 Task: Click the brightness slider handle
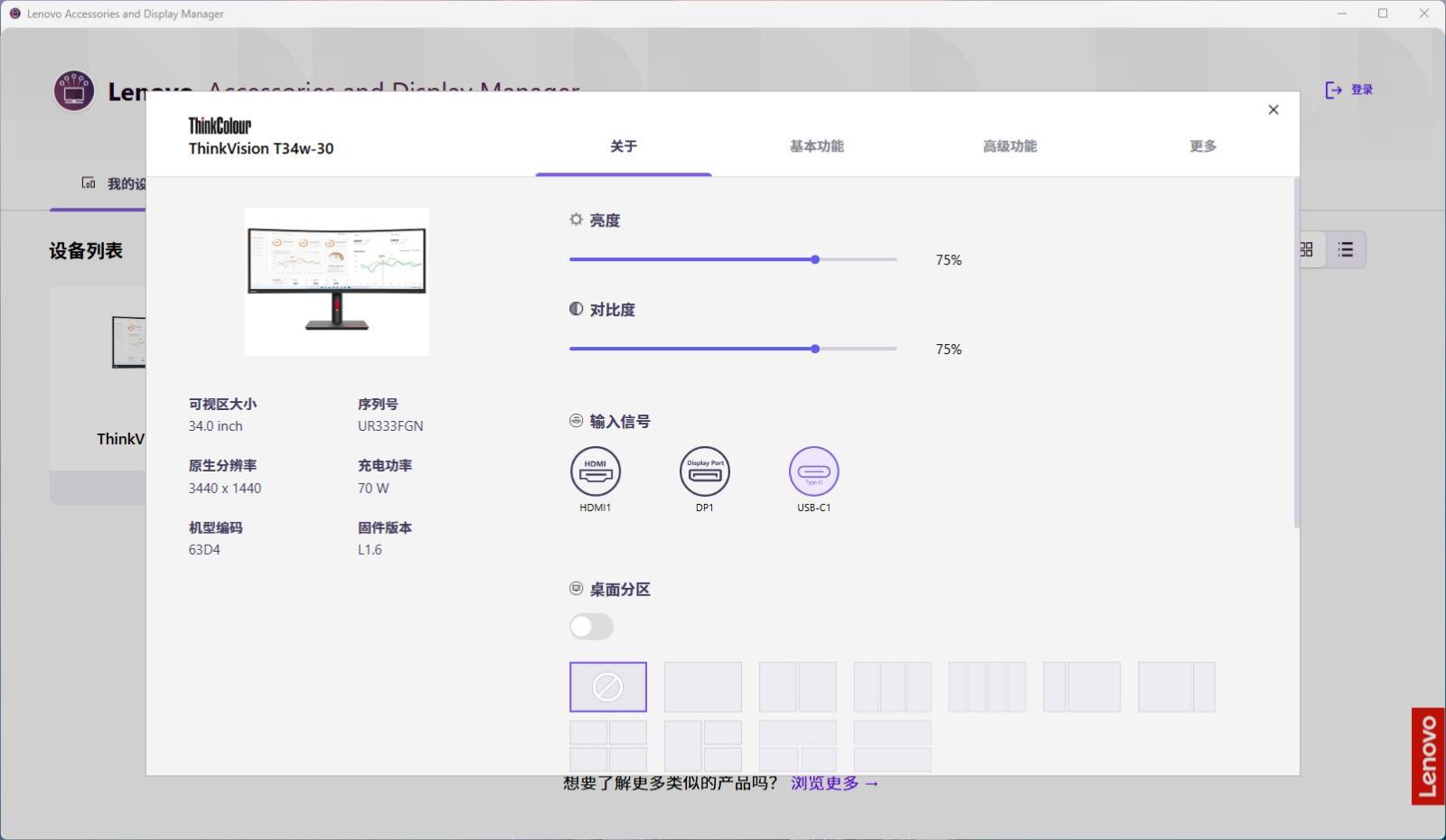click(x=815, y=259)
